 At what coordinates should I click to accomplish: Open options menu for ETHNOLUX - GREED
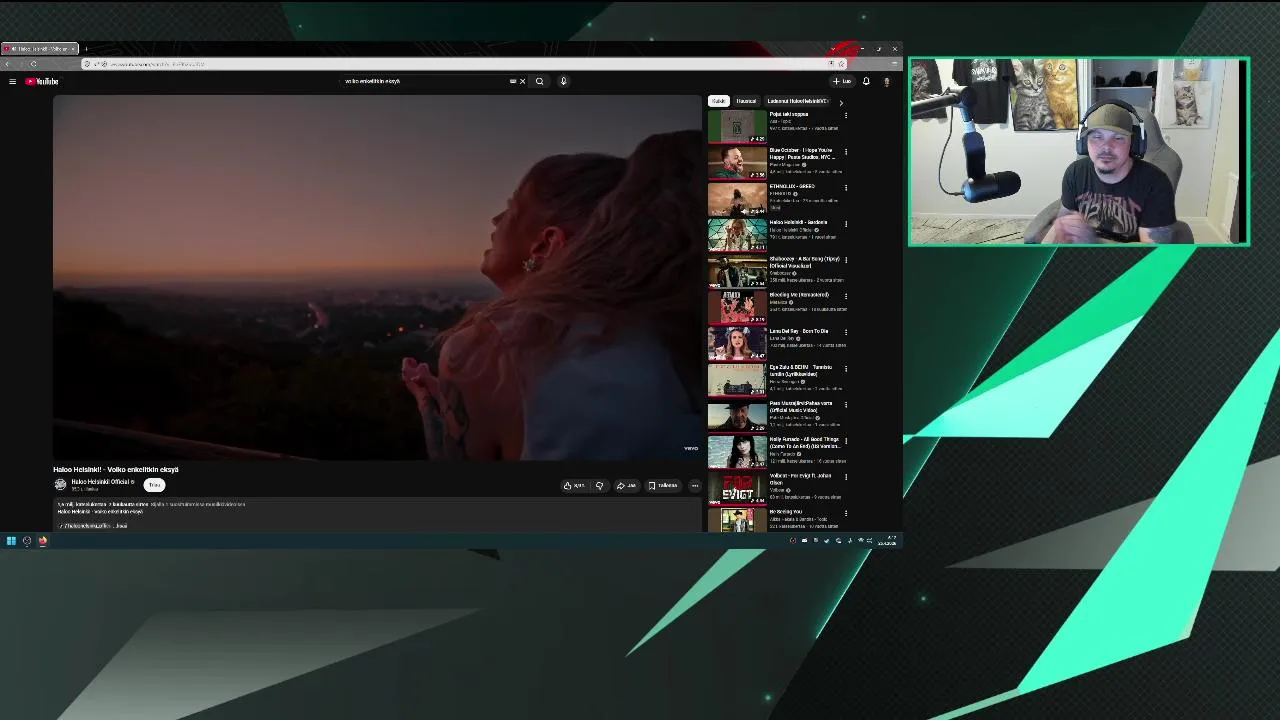tap(846, 188)
